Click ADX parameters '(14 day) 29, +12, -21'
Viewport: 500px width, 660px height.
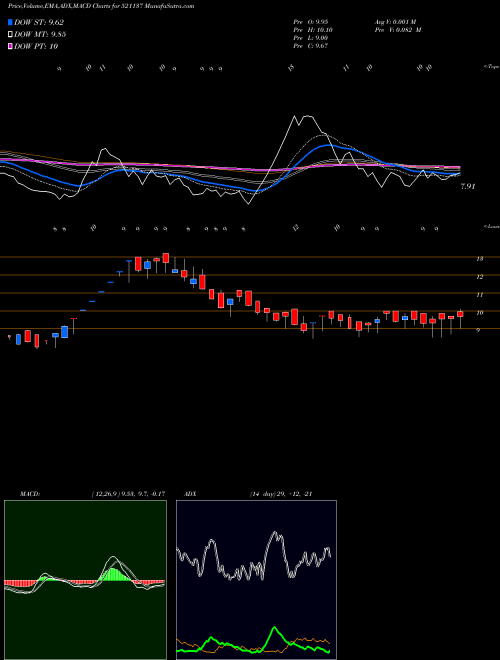pos(281,494)
